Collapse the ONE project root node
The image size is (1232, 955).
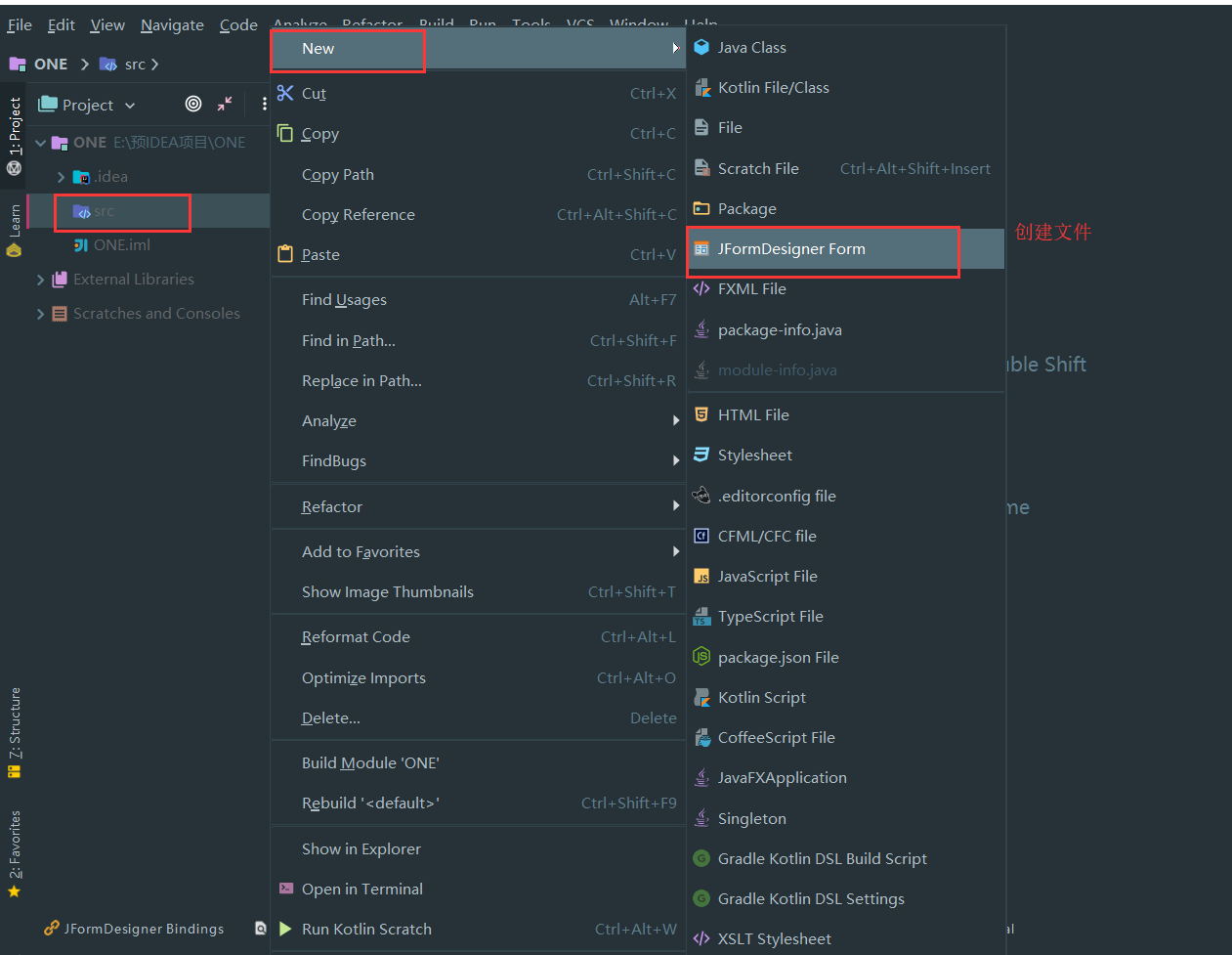pos(40,143)
